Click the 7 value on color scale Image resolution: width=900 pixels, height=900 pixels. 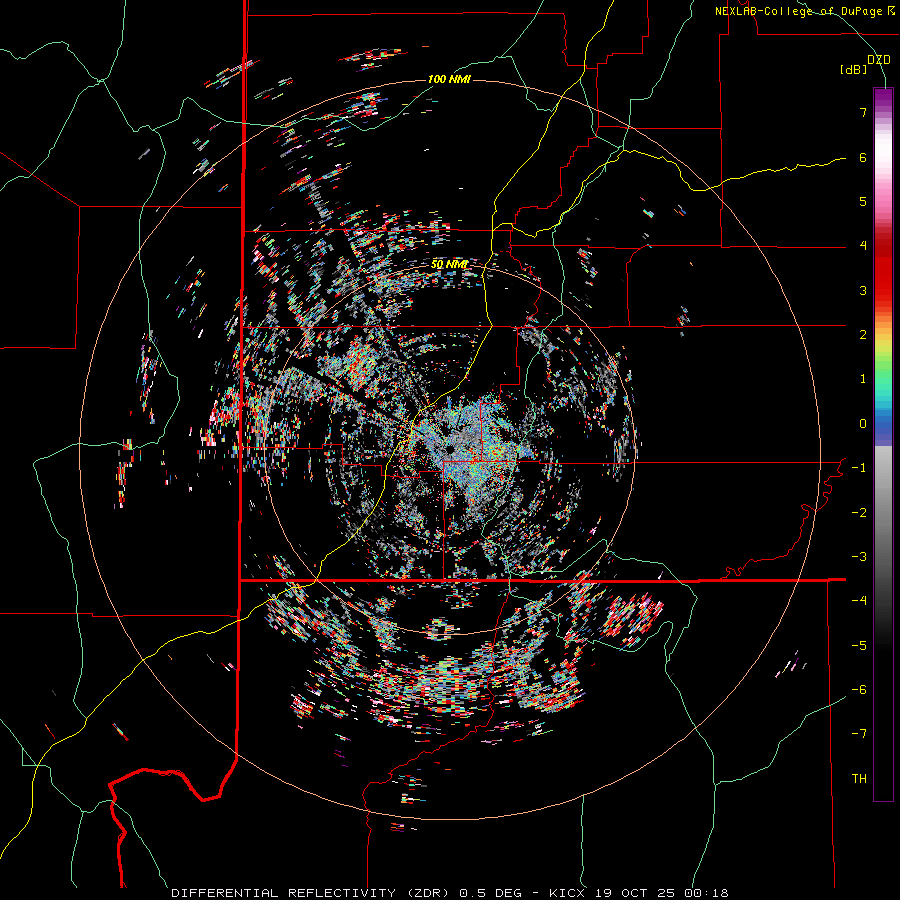(863, 112)
